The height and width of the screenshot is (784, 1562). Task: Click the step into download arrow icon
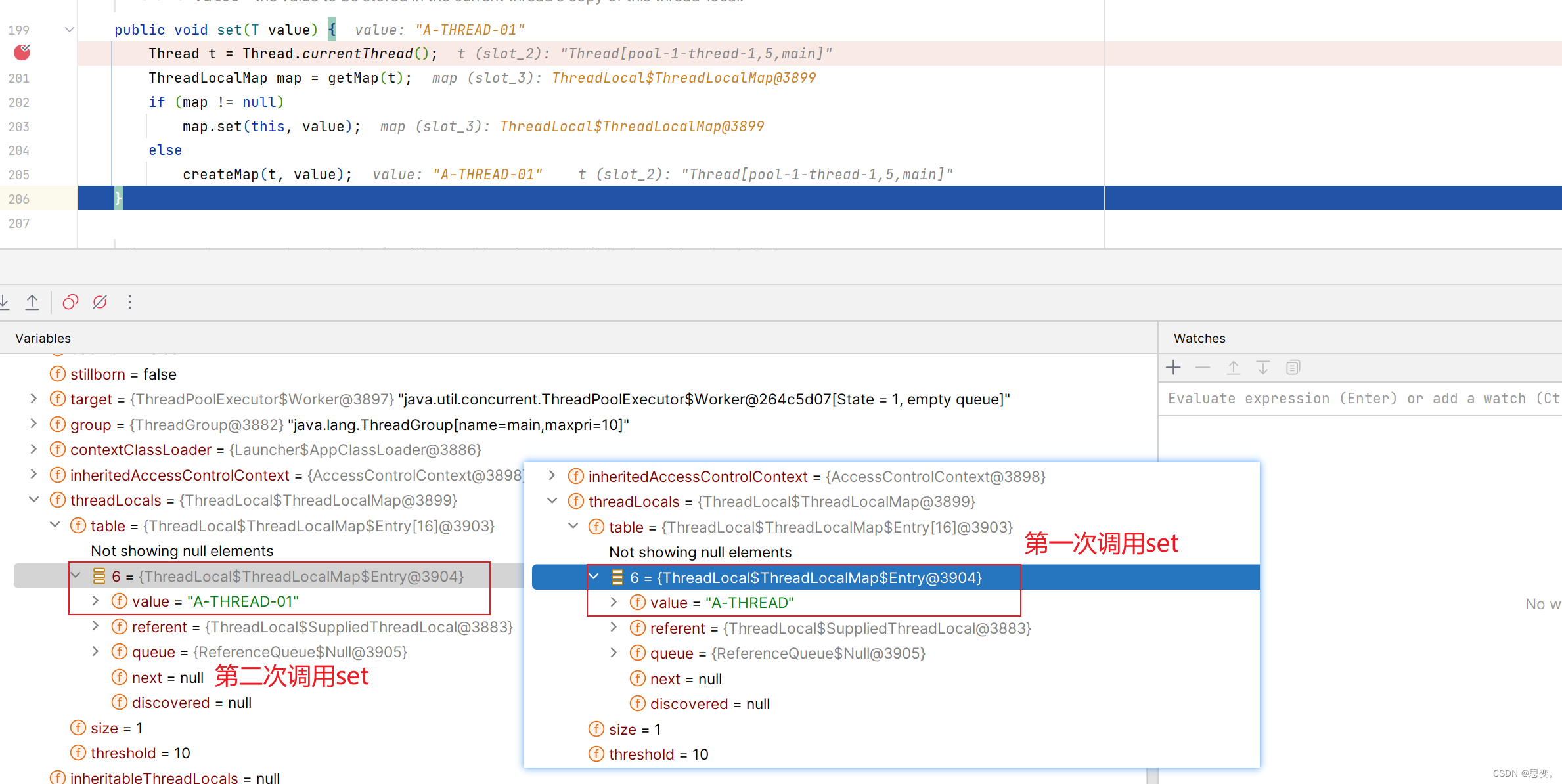[4, 302]
